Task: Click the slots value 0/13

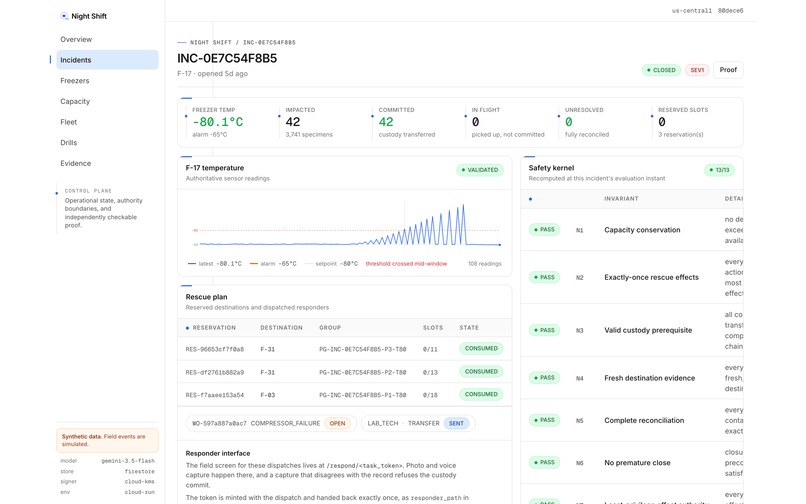Action: 430,372
